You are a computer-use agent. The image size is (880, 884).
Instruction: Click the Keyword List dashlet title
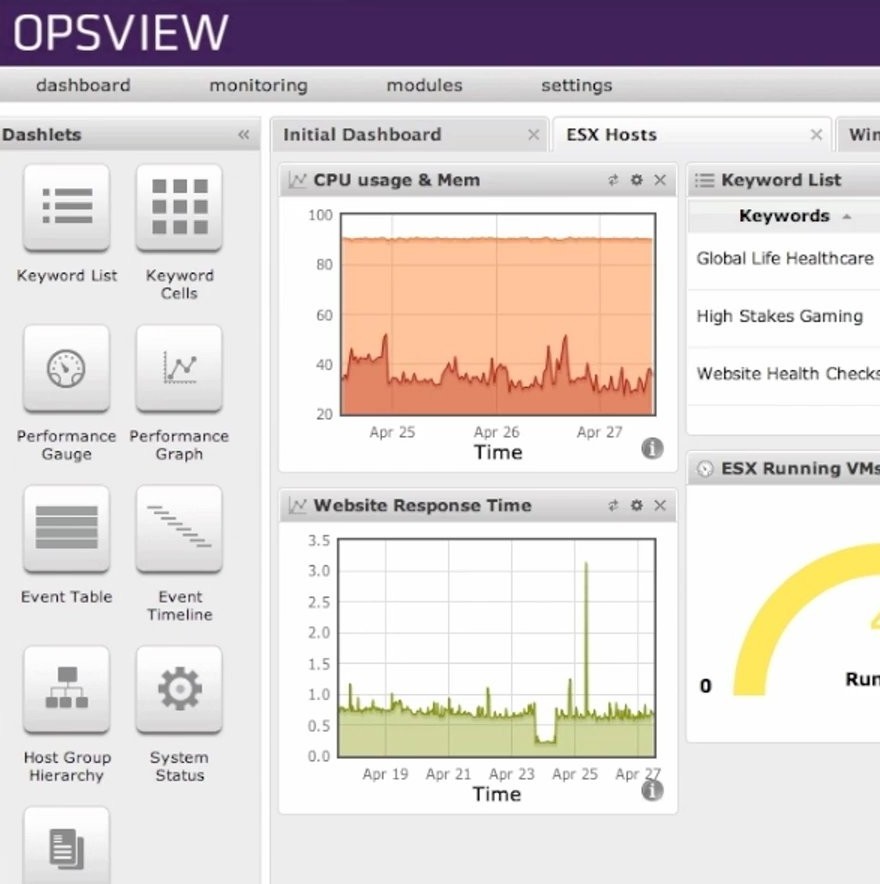781,180
